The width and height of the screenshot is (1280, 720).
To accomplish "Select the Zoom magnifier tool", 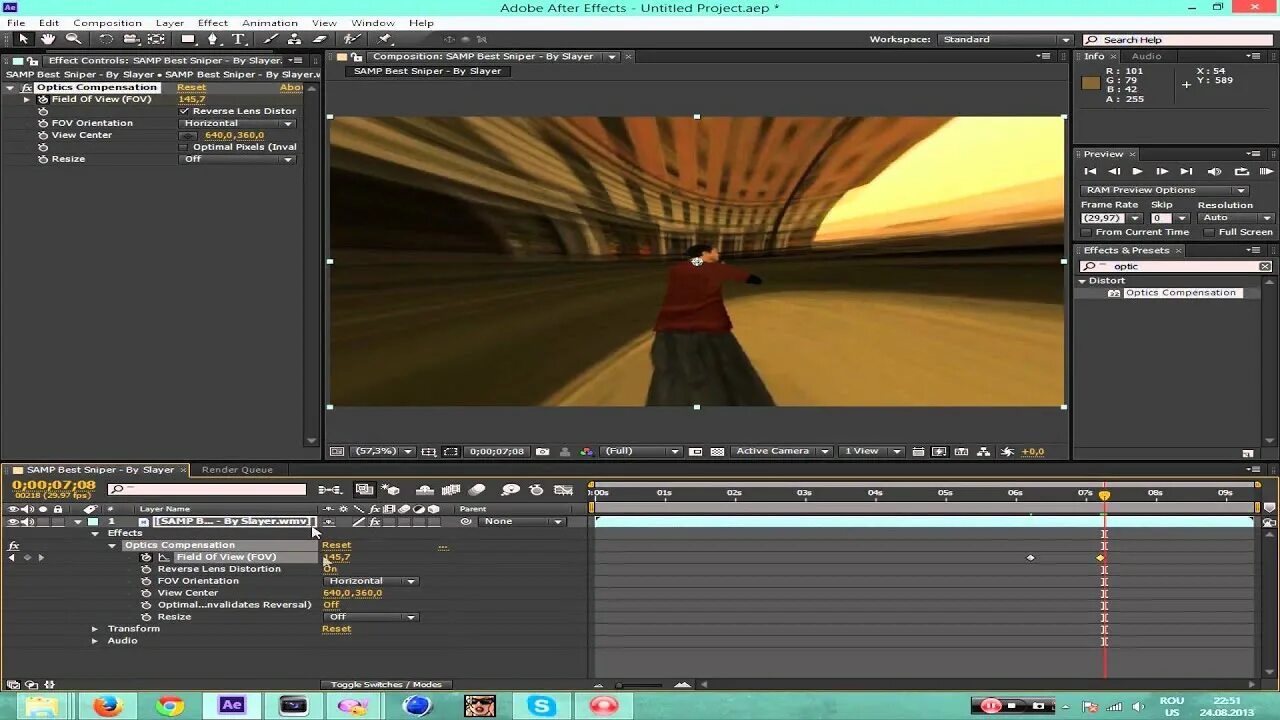I will (x=73, y=39).
